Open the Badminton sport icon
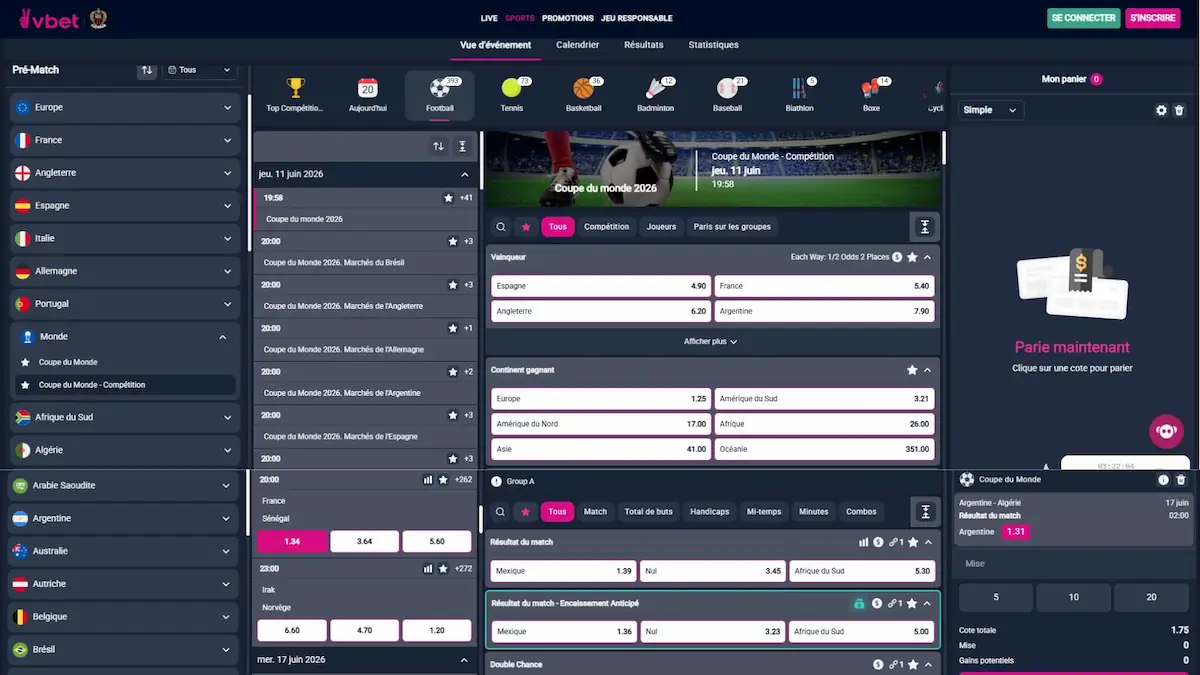Image resolution: width=1200 pixels, height=675 pixels. pos(656,88)
